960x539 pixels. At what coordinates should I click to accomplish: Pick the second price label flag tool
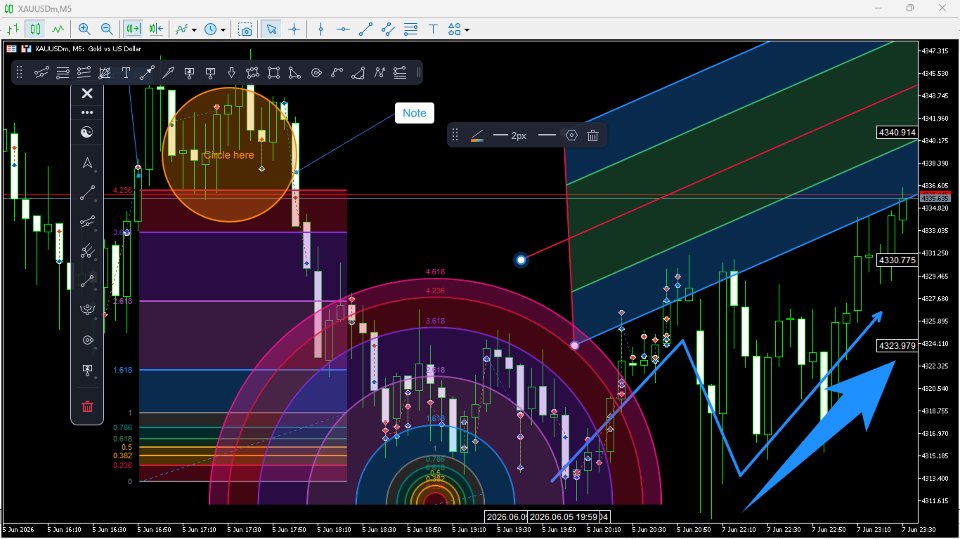[210, 73]
